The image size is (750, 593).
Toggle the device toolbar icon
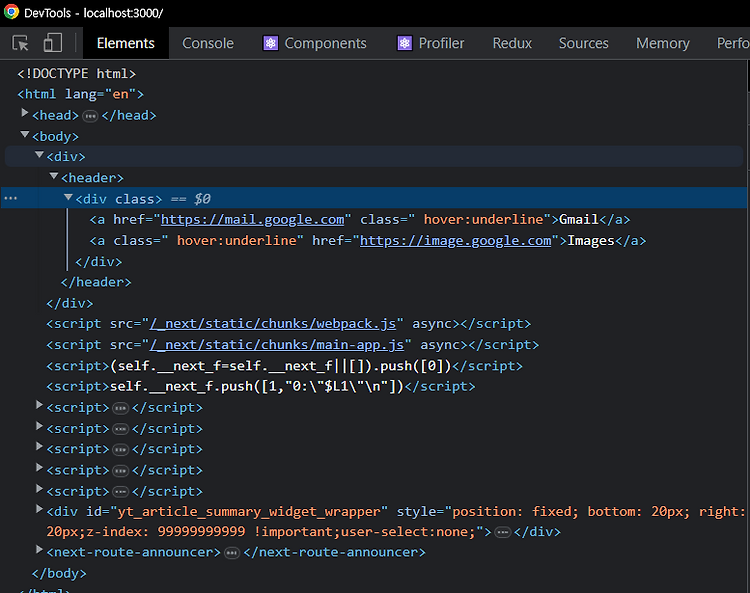click(53, 43)
